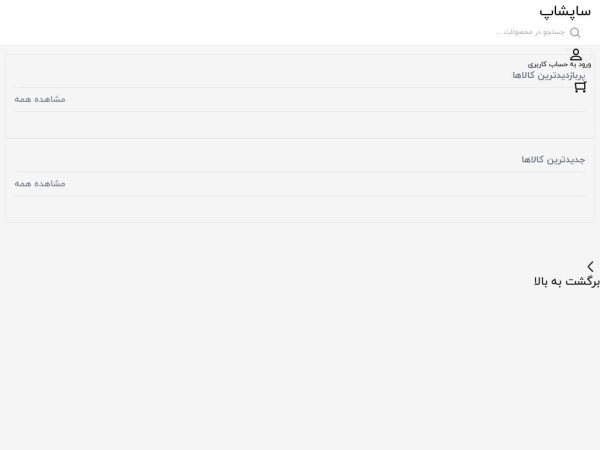The width and height of the screenshot is (600, 450).
Task: Click 'مشاهده همه' under پربازدیدترین کالاها
Action: 40,99
